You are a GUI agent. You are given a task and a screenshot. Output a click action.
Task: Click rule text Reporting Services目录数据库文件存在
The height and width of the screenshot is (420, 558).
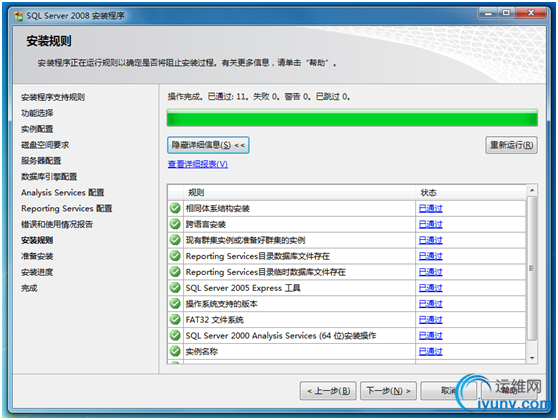pyautogui.click(x=258, y=256)
